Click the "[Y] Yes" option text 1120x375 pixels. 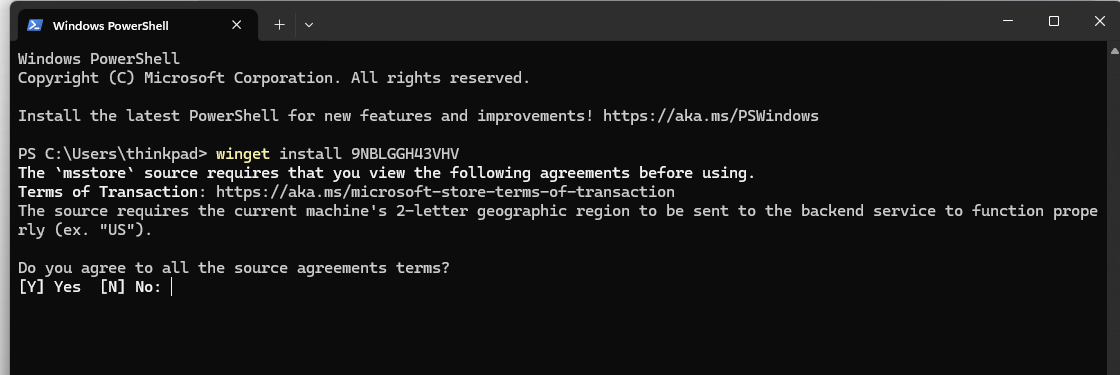tap(49, 288)
